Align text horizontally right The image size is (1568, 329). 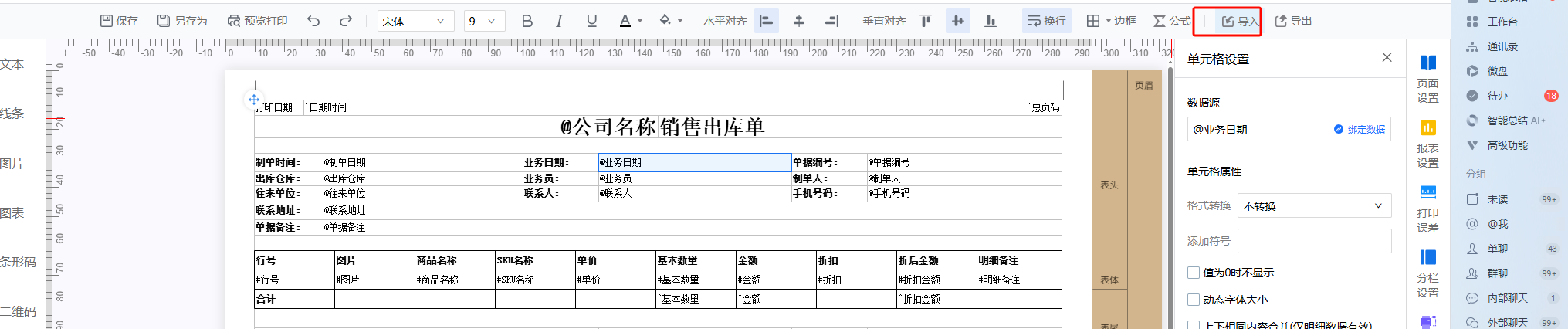click(x=831, y=21)
